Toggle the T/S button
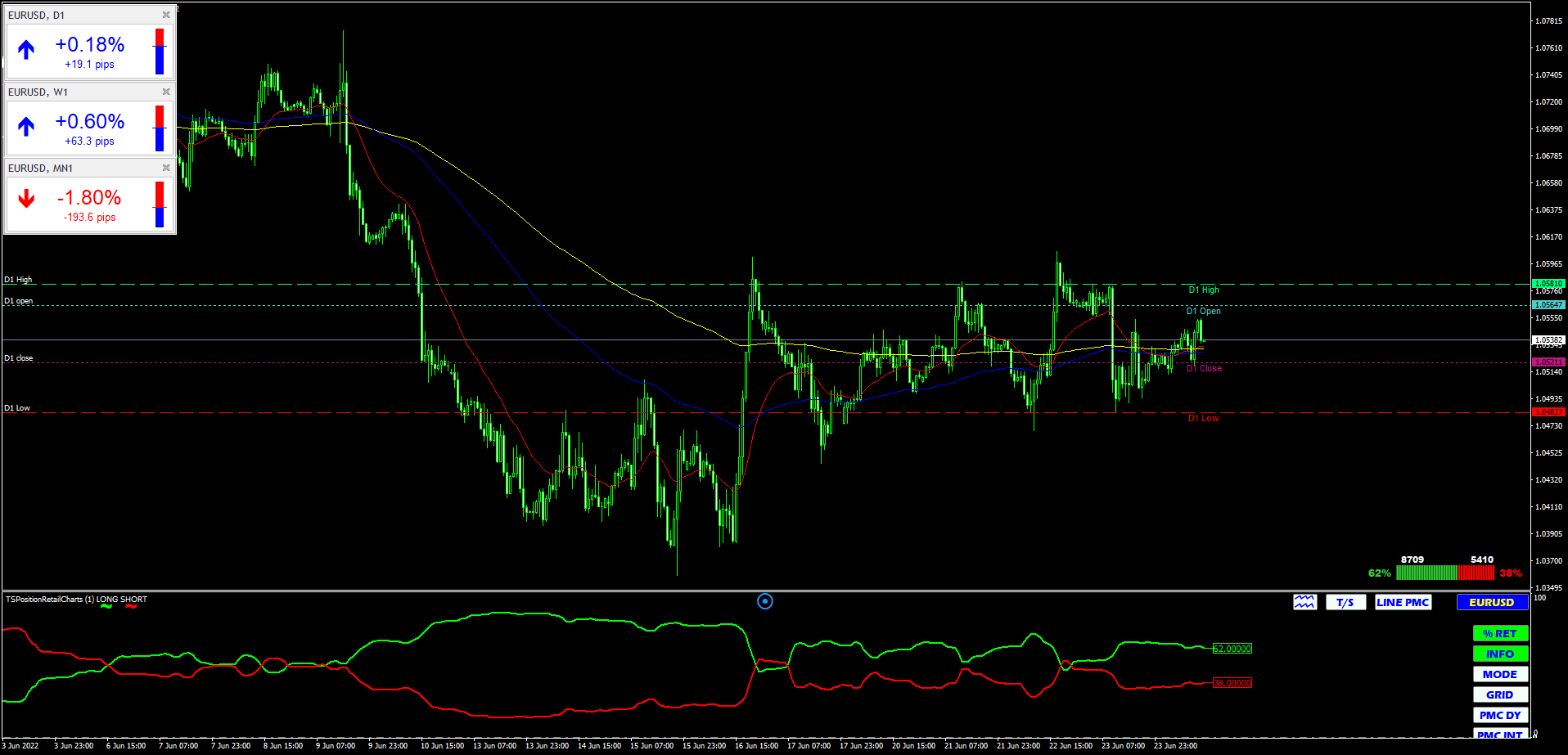1568x755 pixels. (x=1345, y=602)
